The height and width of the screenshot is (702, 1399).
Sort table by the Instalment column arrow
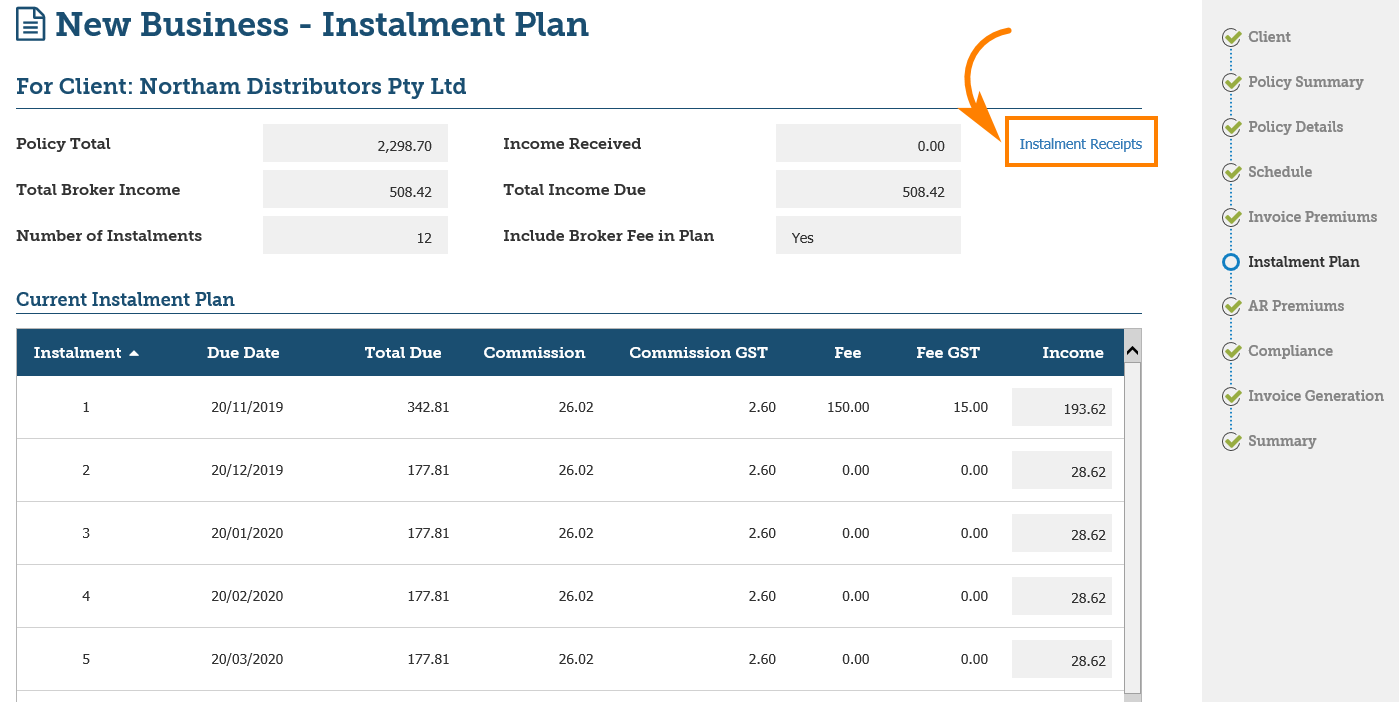[x=134, y=353]
